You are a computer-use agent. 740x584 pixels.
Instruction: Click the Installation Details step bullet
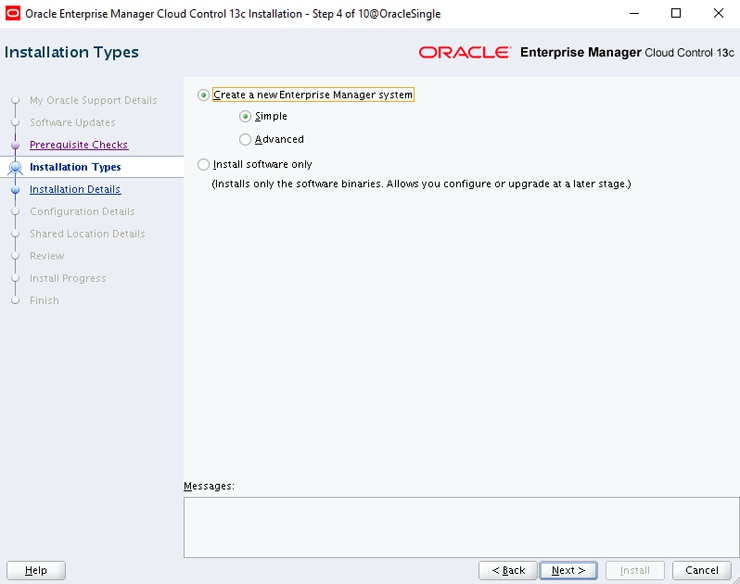click(15, 189)
